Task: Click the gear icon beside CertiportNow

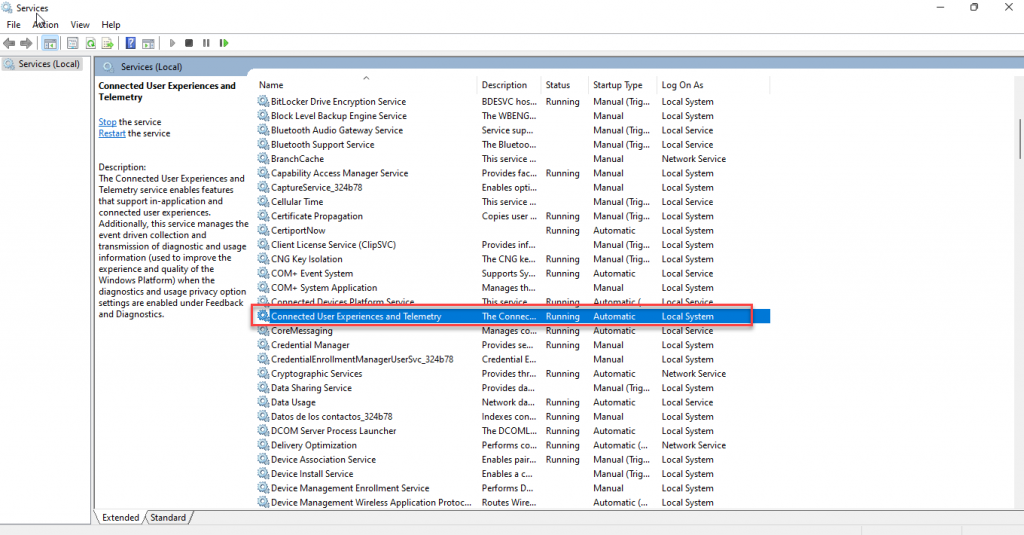Action: (263, 231)
